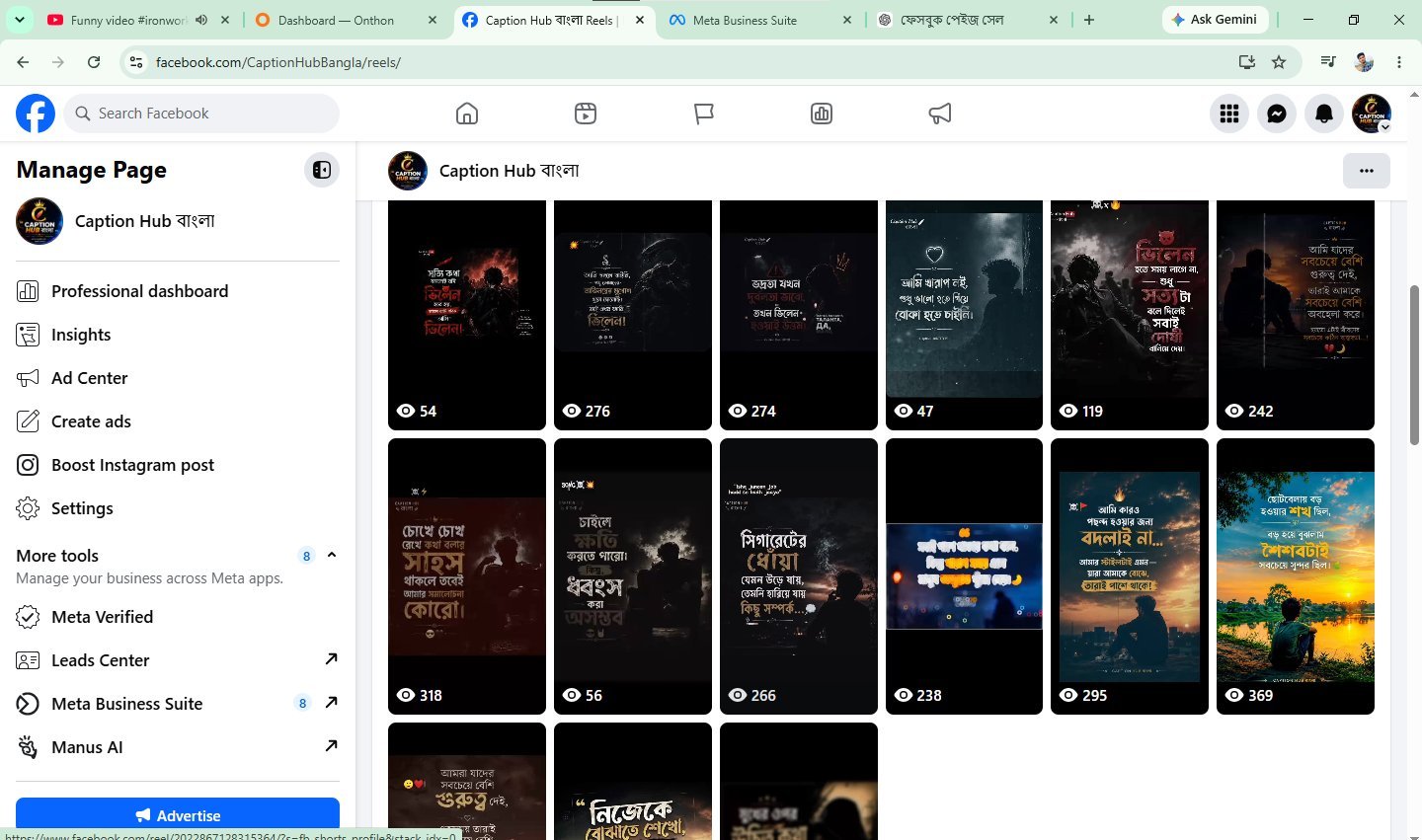Open Professional dashboard in sidebar
Viewport: 1422px width, 840px height.
click(x=178, y=291)
